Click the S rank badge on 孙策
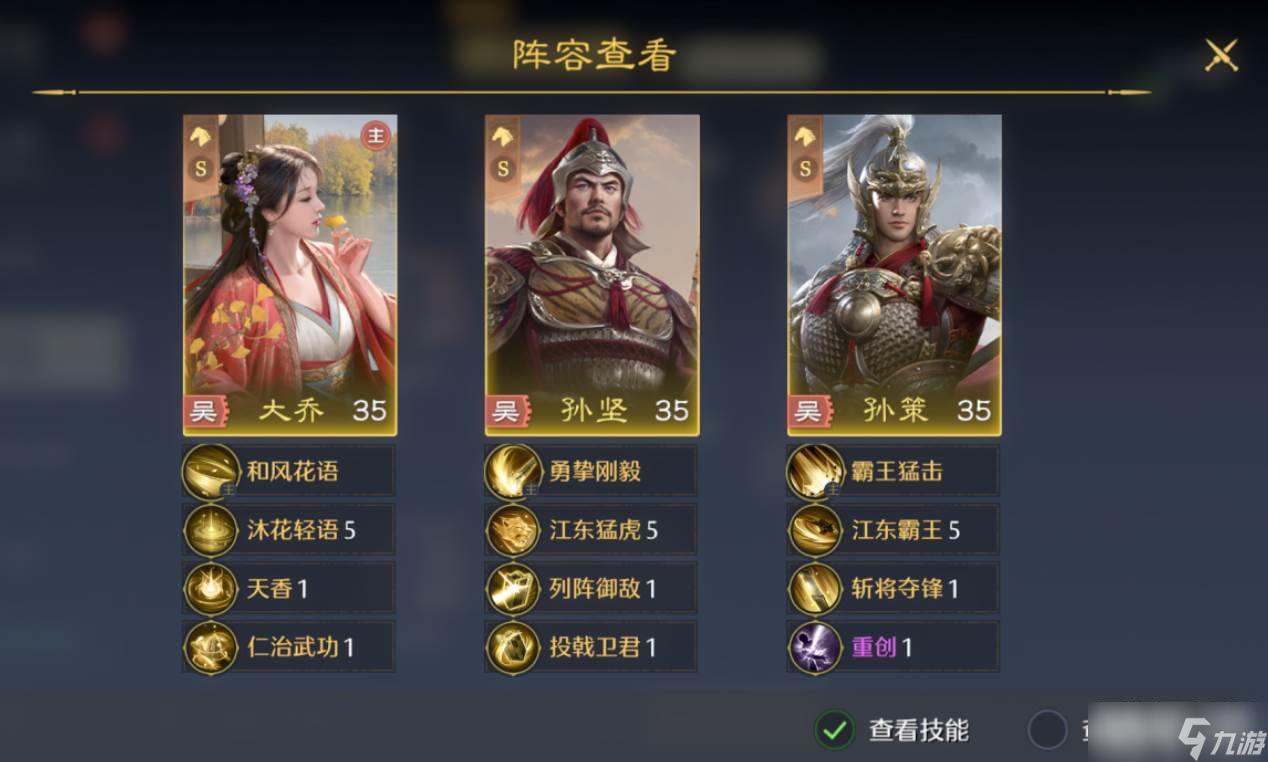Viewport: 1268px width, 762px height. 805,169
